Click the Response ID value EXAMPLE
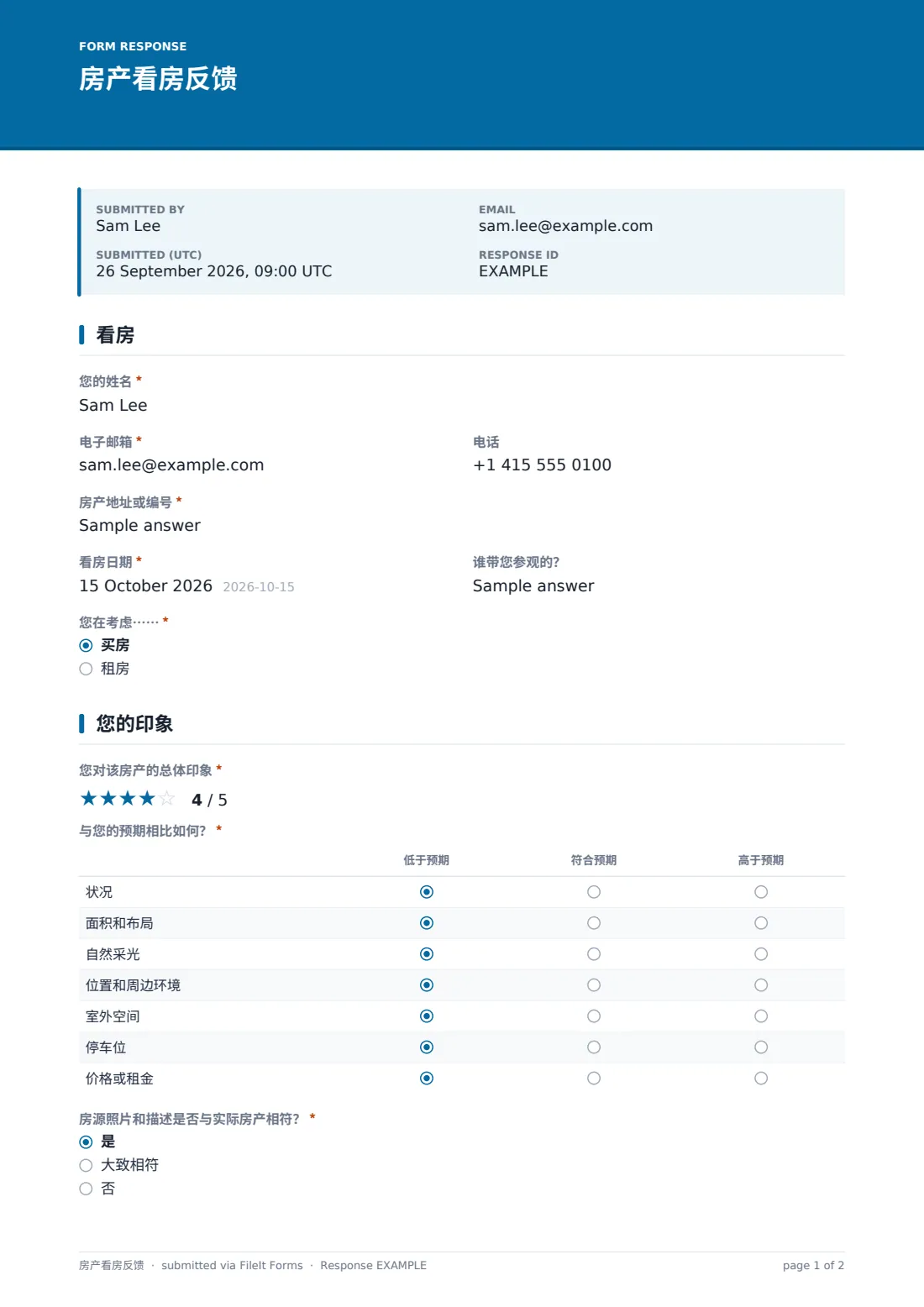 [x=513, y=271]
